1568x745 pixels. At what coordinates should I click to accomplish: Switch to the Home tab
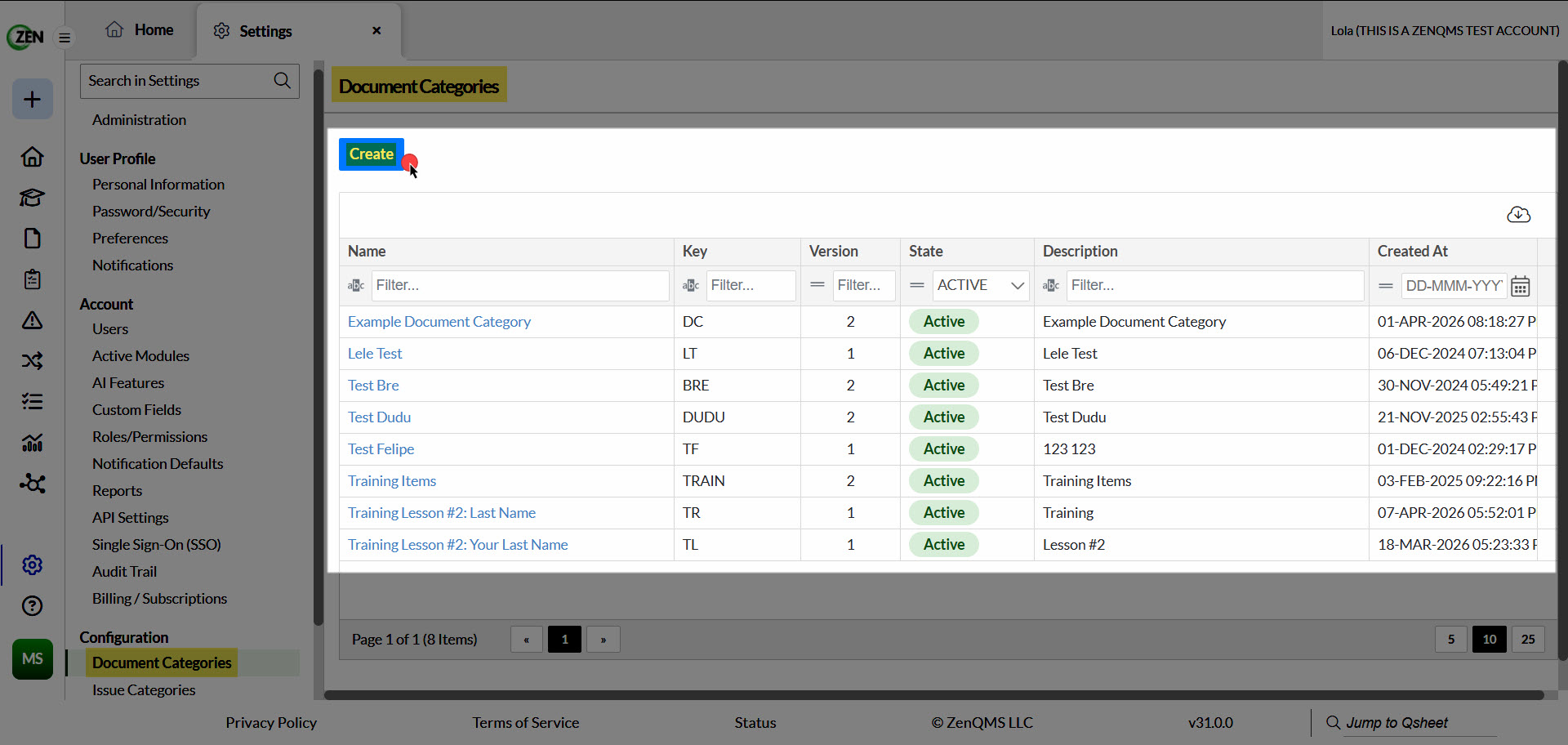click(140, 30)
